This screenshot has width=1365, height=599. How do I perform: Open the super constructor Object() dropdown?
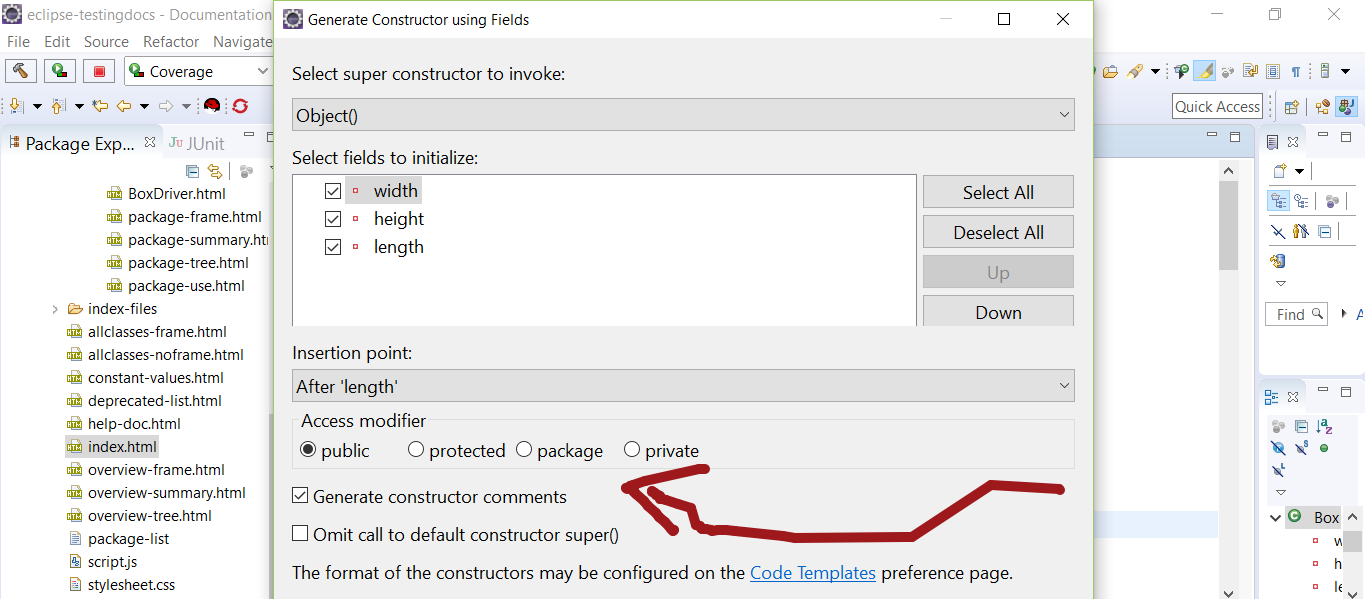[x=683, y=115]
